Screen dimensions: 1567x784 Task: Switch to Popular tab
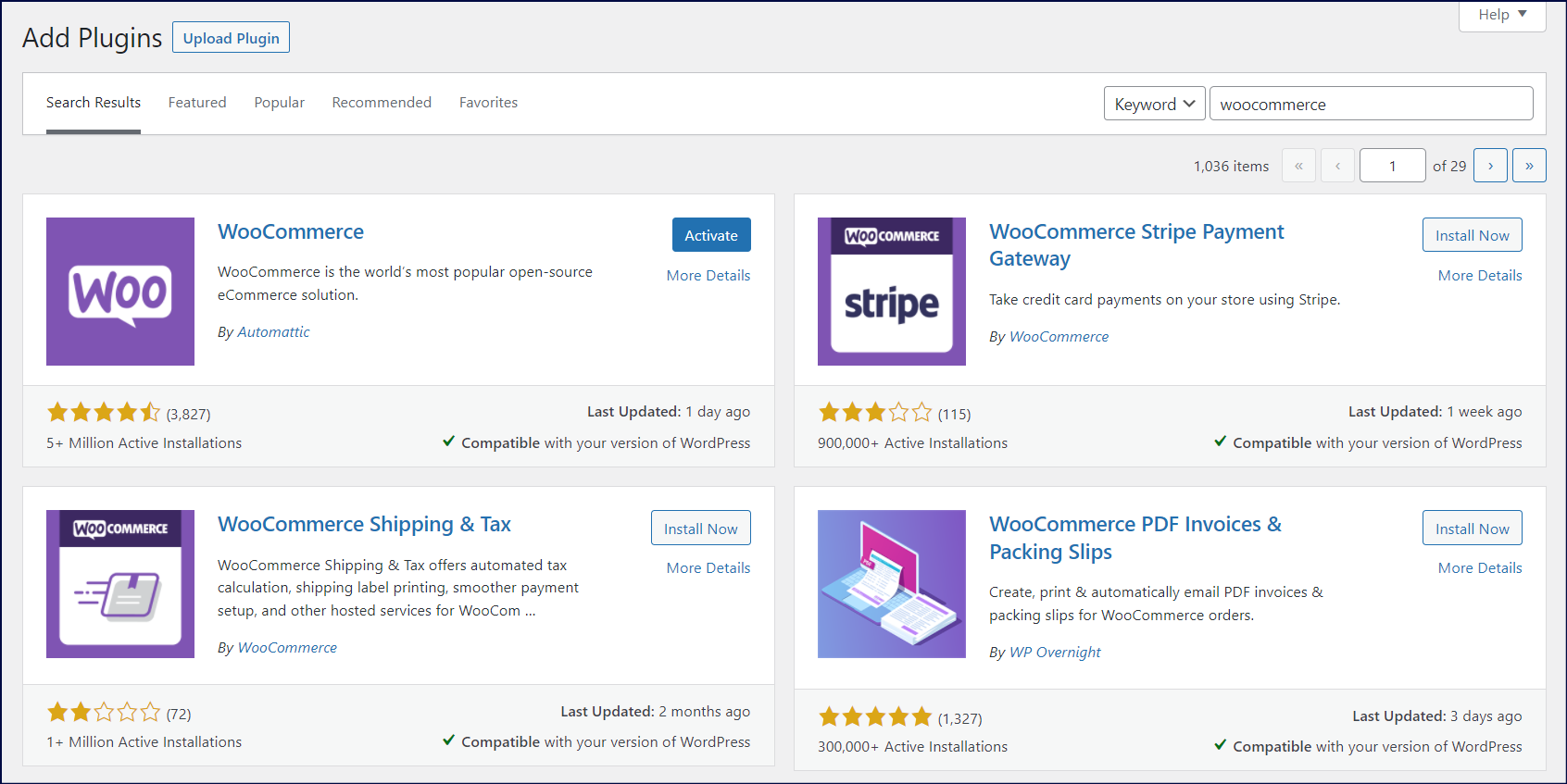point(280,103)
